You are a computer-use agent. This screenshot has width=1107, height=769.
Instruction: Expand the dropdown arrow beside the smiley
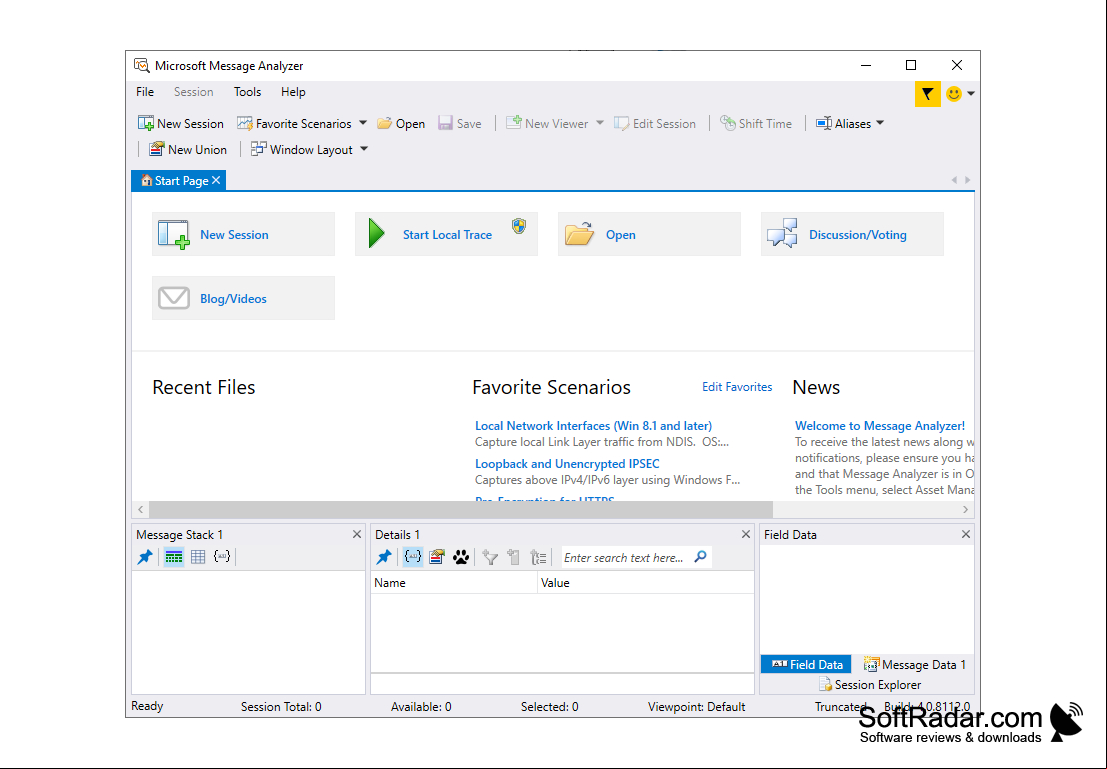971,93
